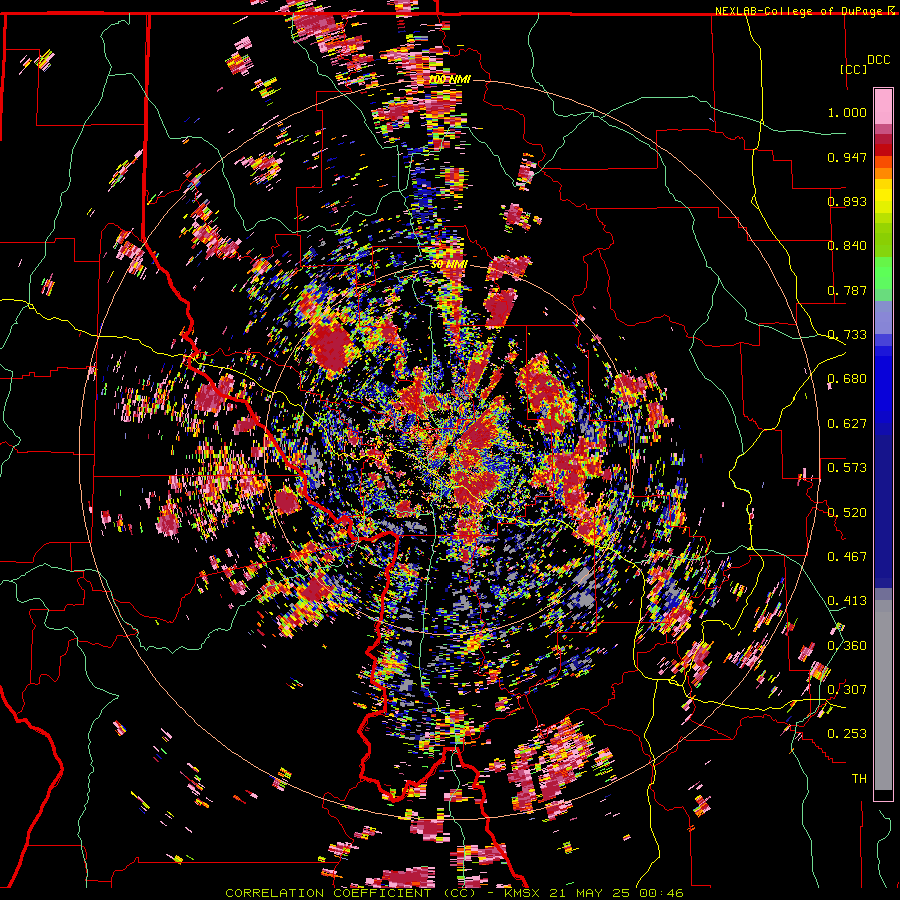Select the 0.413 scale value

point(847,601)
